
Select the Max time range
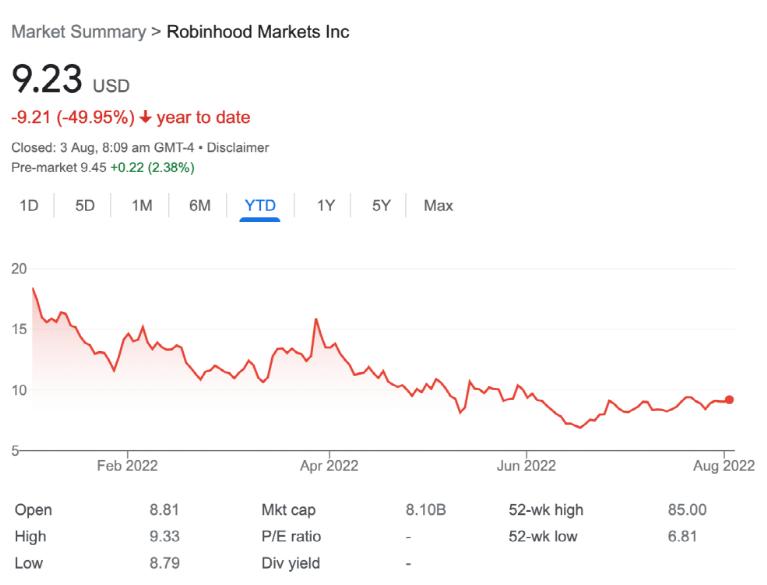pos(438,206)
